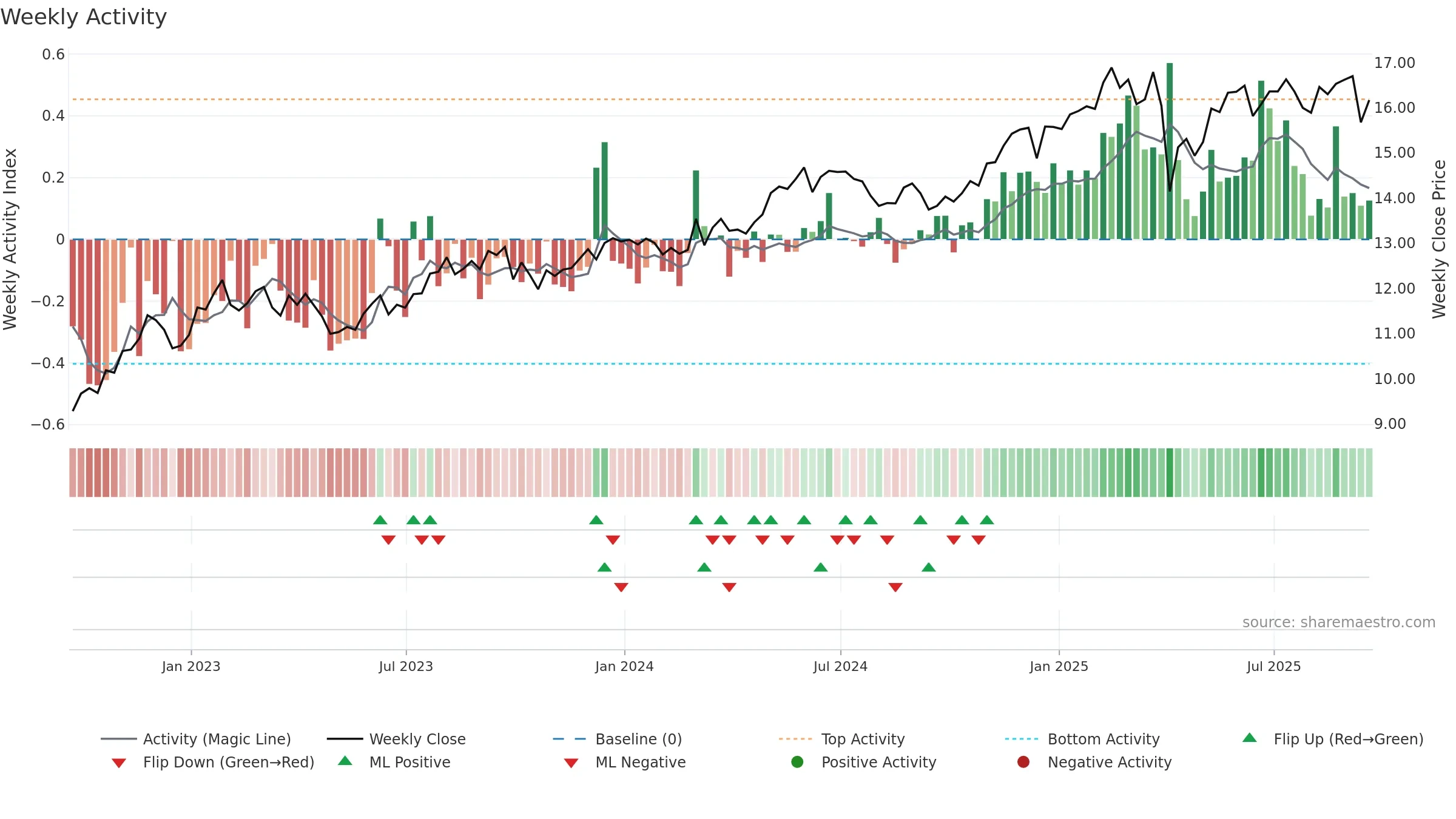This screenshot has width=1456, height=819.
Task: Click the Weekly Close Price axis title
Action: 1439,239
